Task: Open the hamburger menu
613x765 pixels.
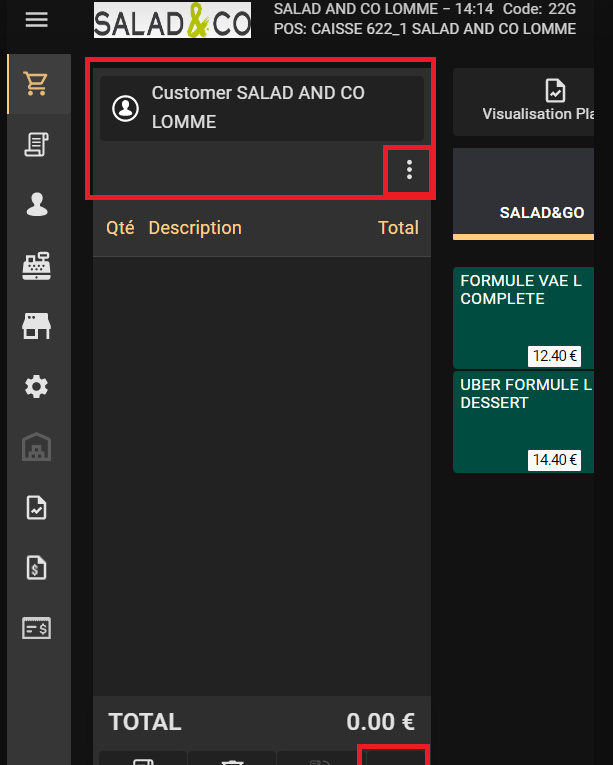Action: click(x=36, y=19)
